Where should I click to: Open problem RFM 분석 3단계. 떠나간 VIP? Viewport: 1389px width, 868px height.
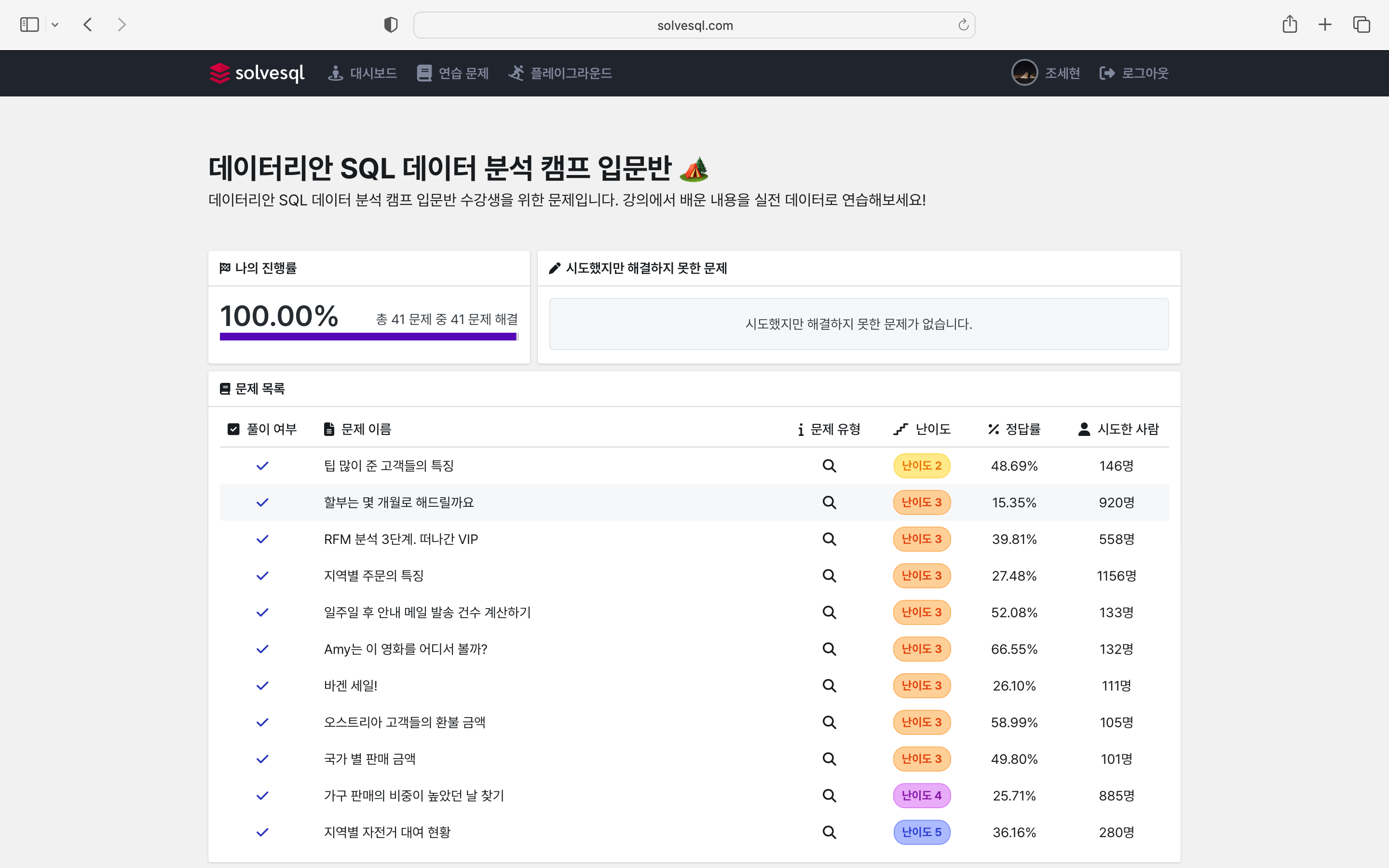click(401, 539)
